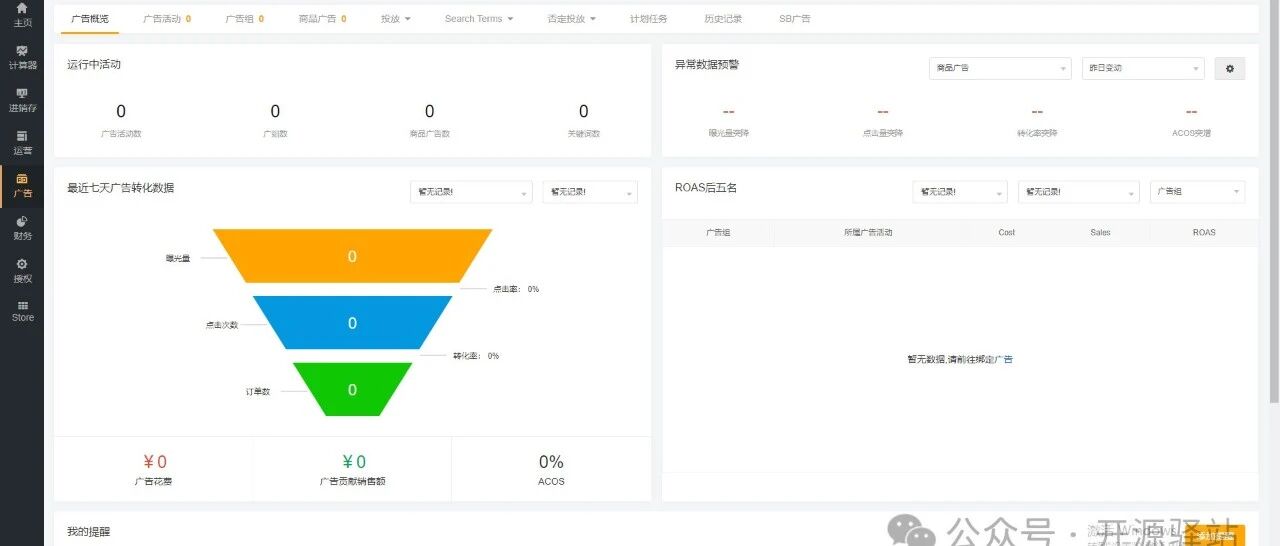This screenshot has width=1280, height=546.
Task: Select the 广告 advertising sidebar icon
Action: point(22,186)
